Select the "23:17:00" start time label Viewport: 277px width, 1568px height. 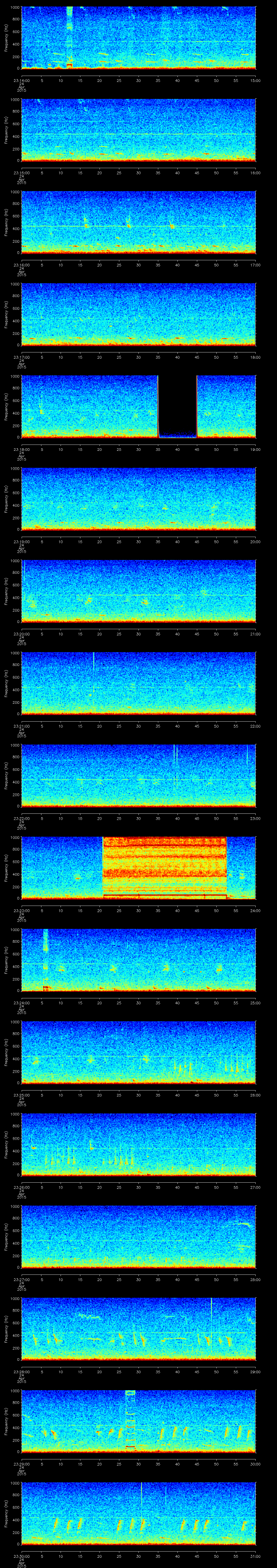point(21,357)
